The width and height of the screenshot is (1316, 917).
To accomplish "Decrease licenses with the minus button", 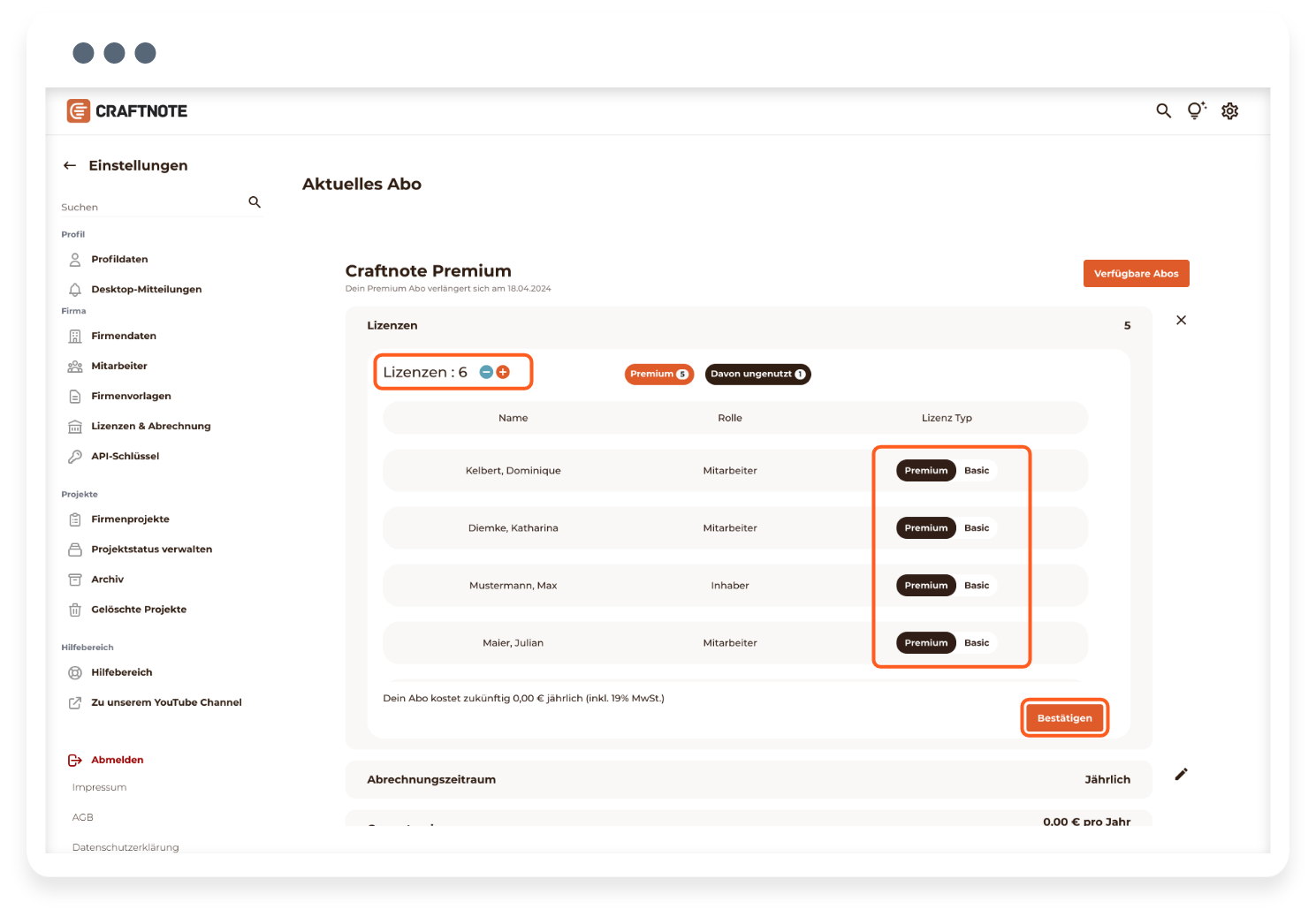I will point(485,372).
